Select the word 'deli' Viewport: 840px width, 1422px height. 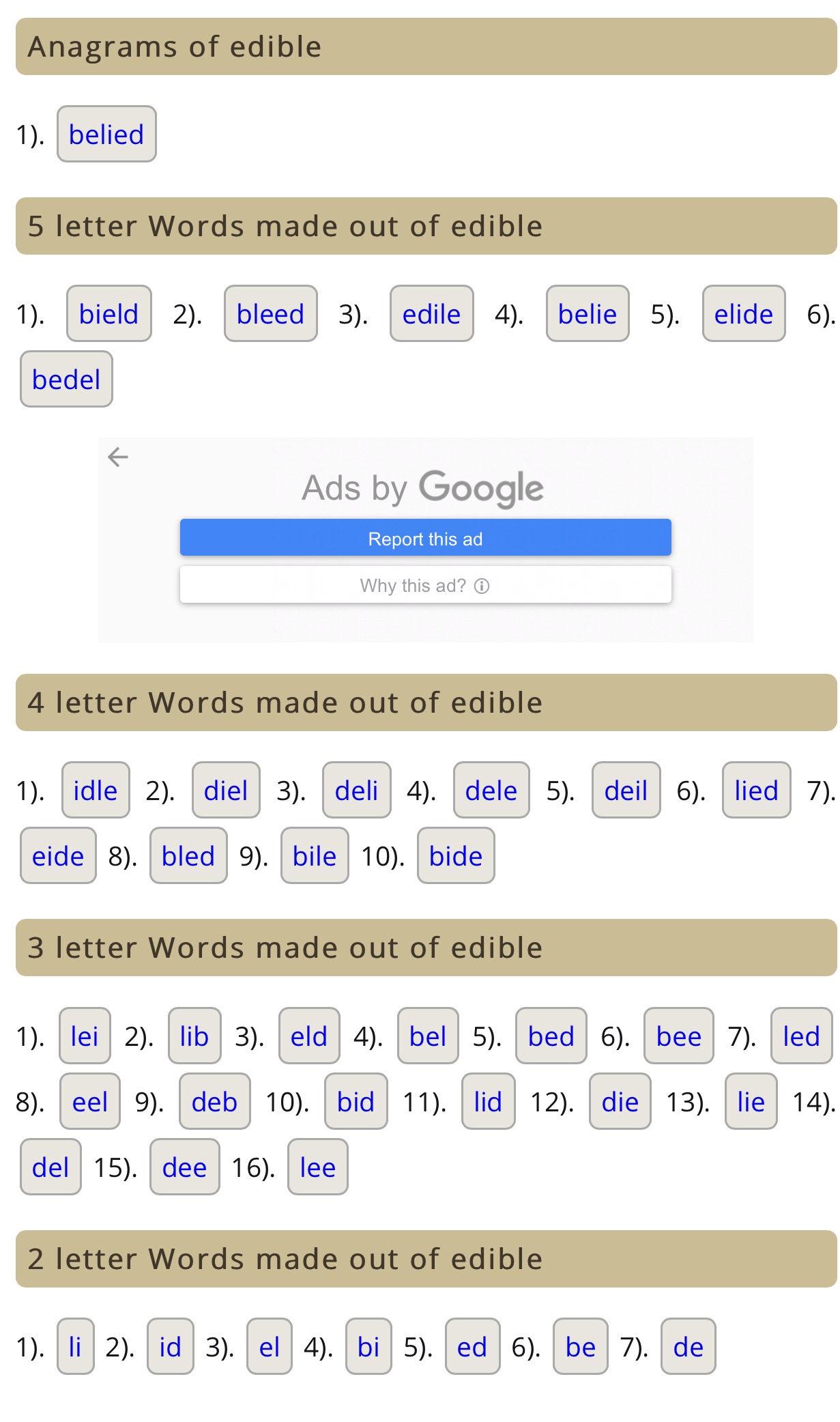tap(356, 791)
